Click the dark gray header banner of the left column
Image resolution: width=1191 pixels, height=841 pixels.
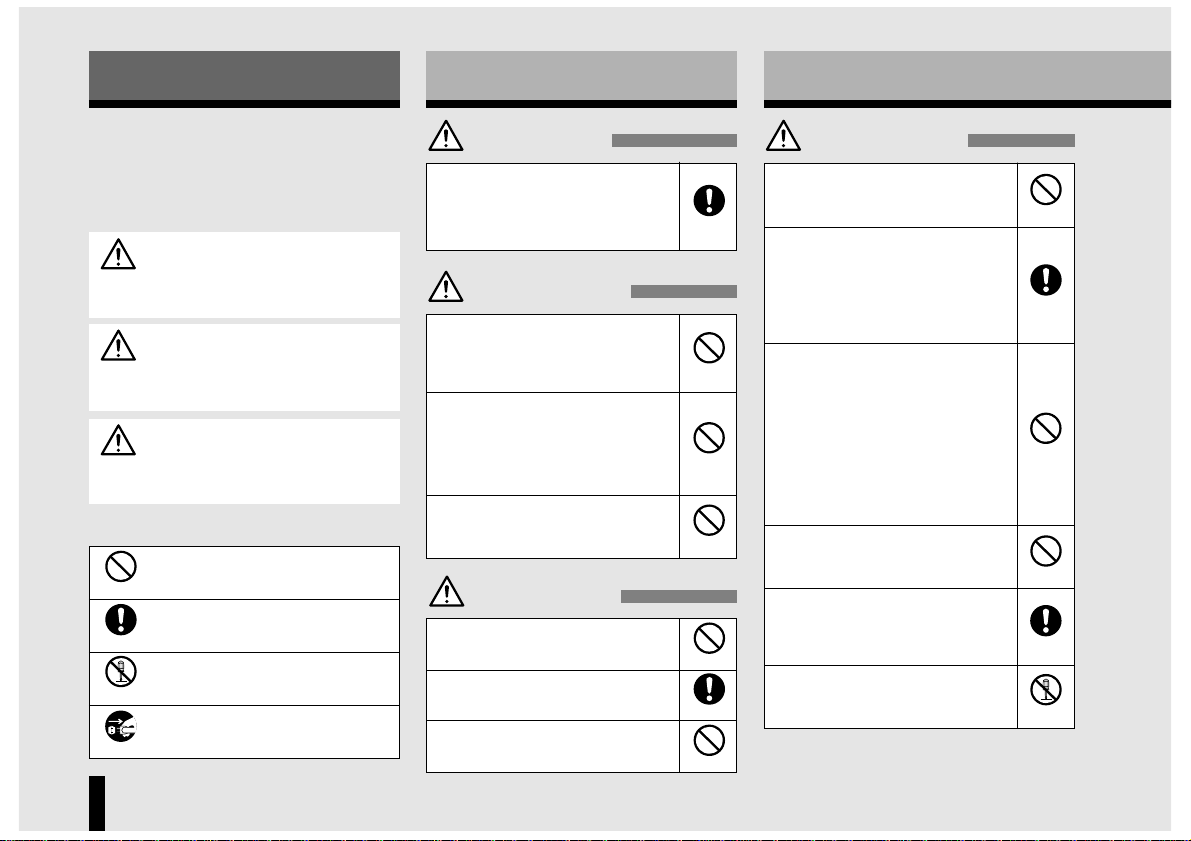click(244, 76)
